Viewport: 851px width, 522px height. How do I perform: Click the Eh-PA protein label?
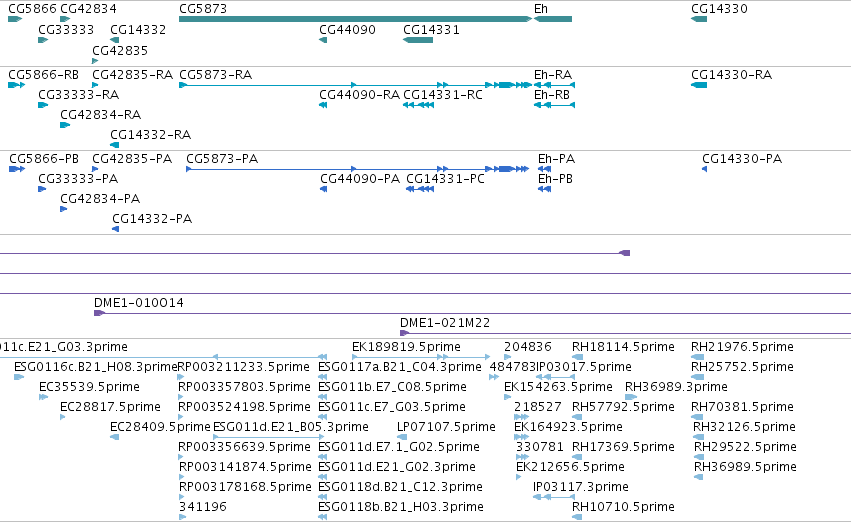[x=556, y=158]
